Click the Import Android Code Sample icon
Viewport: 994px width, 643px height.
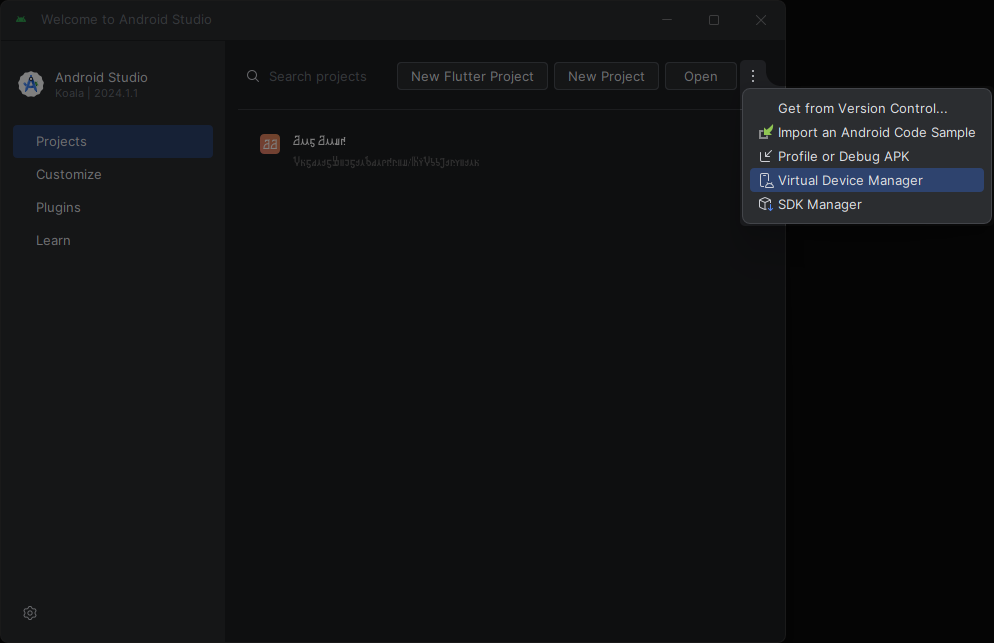tap(766, 132)
